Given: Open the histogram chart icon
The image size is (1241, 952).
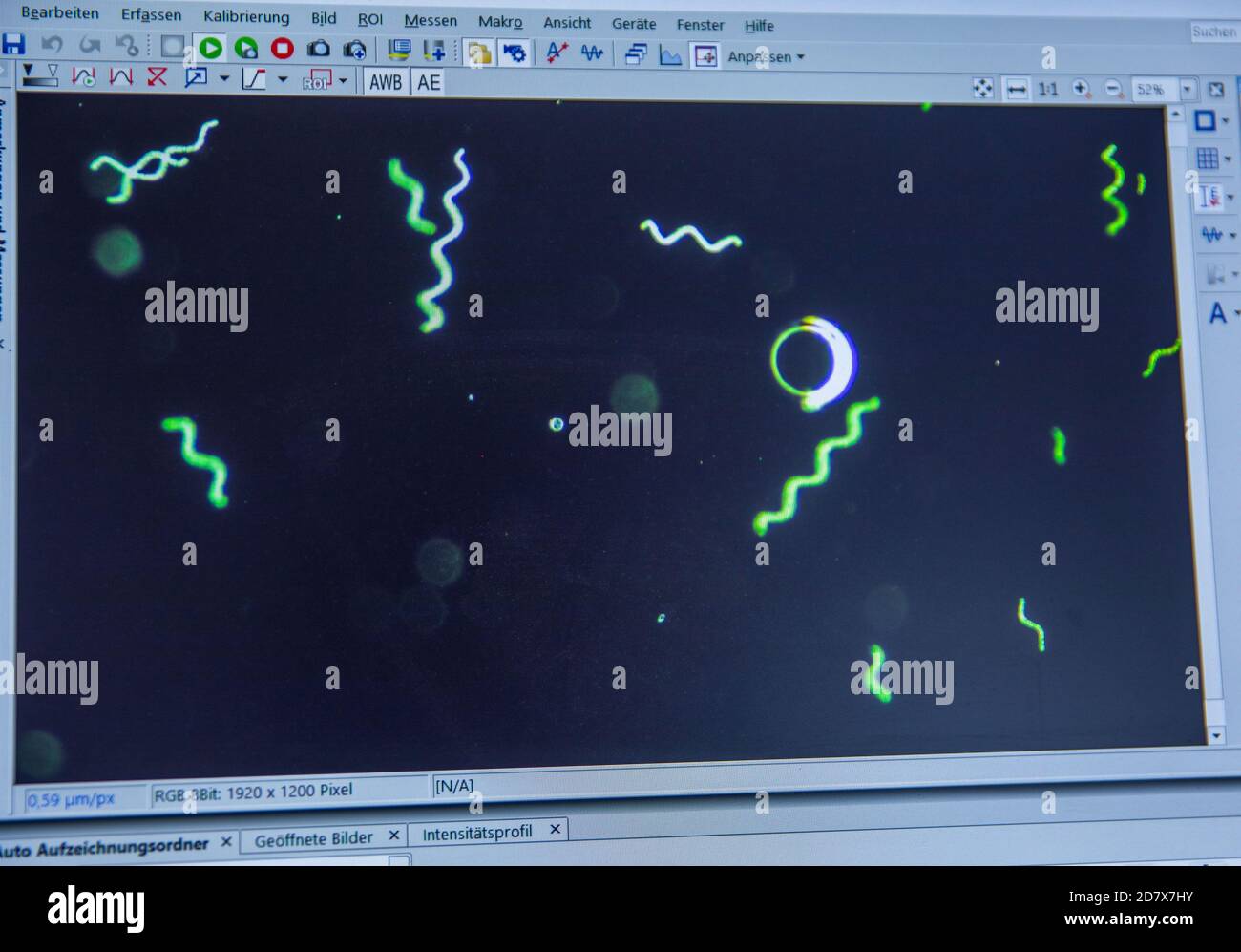Looking at the screenshot, I should coord(671,55).
